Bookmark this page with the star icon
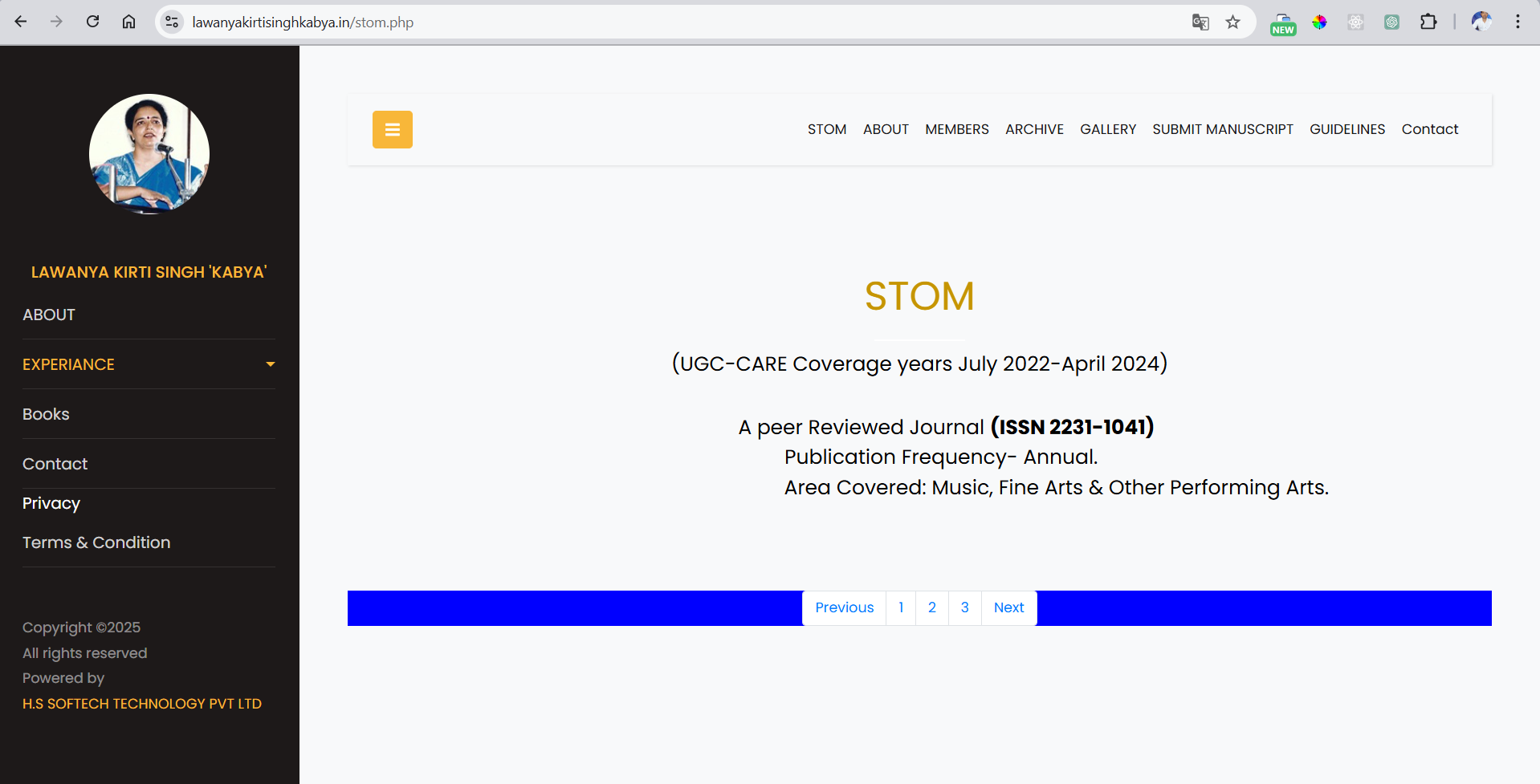This screenshot has height=784, width=1540. 1232,22
